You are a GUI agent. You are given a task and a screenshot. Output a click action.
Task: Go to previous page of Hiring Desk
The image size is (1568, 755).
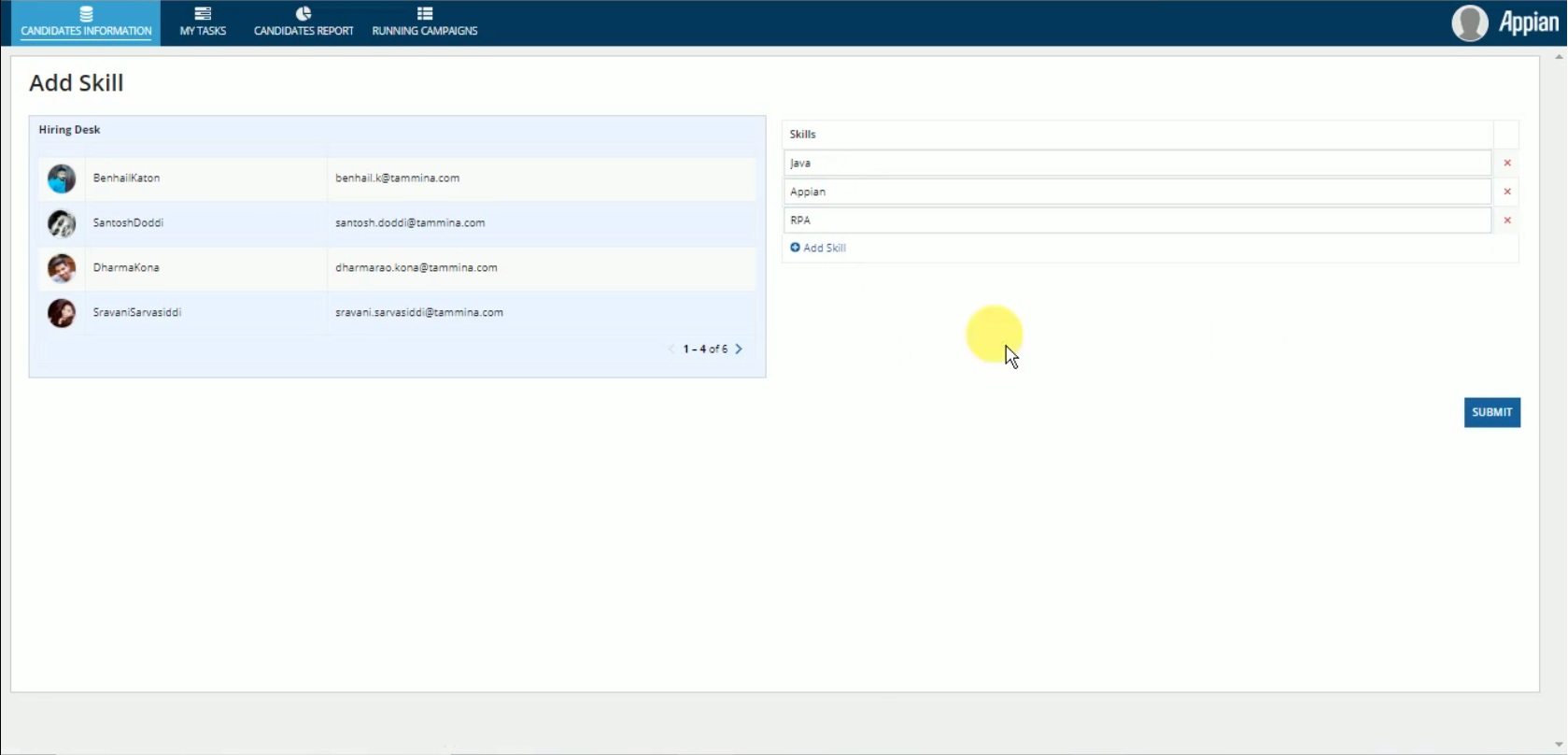point(671,349)
